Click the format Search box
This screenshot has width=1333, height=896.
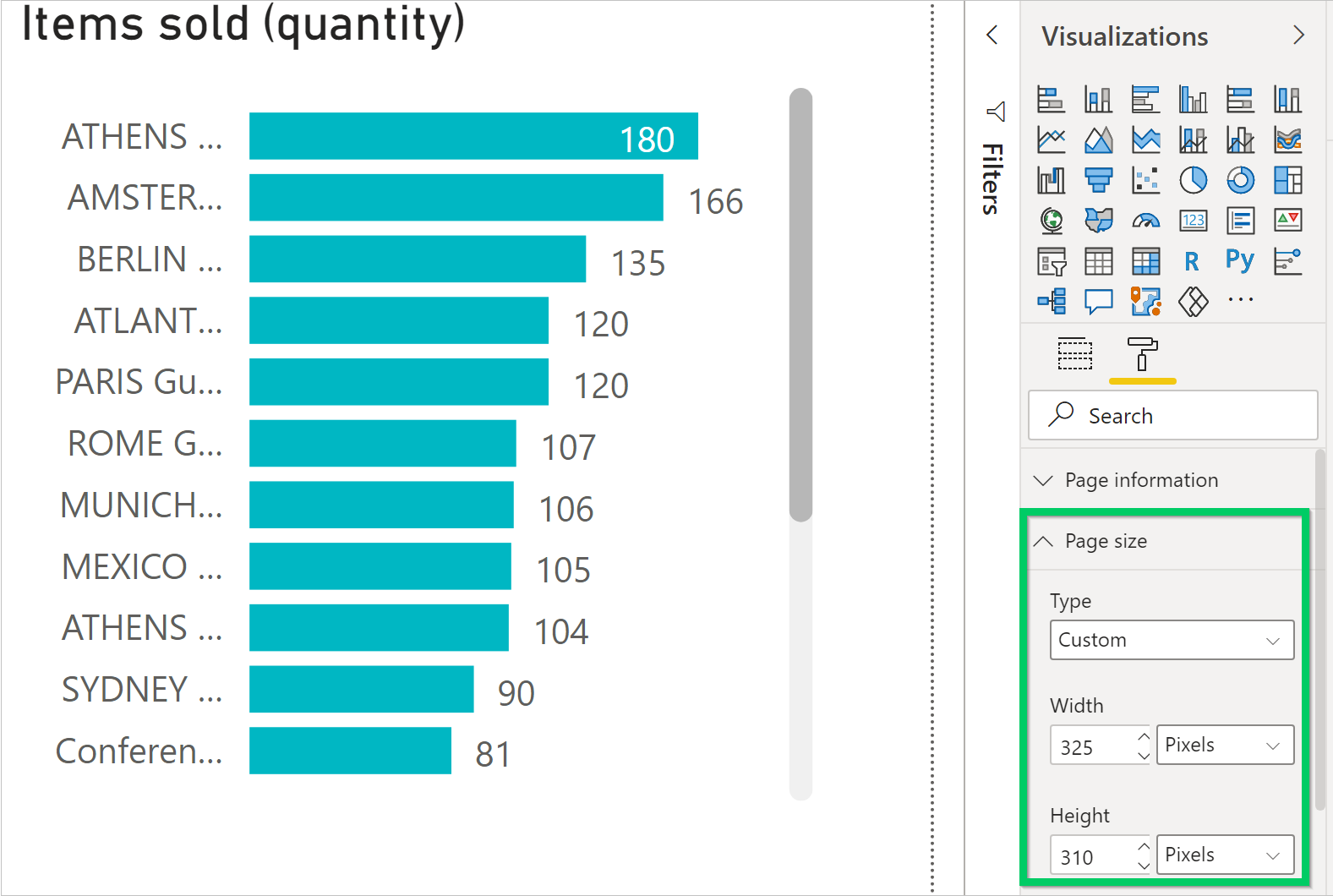tap(1172, 415)
